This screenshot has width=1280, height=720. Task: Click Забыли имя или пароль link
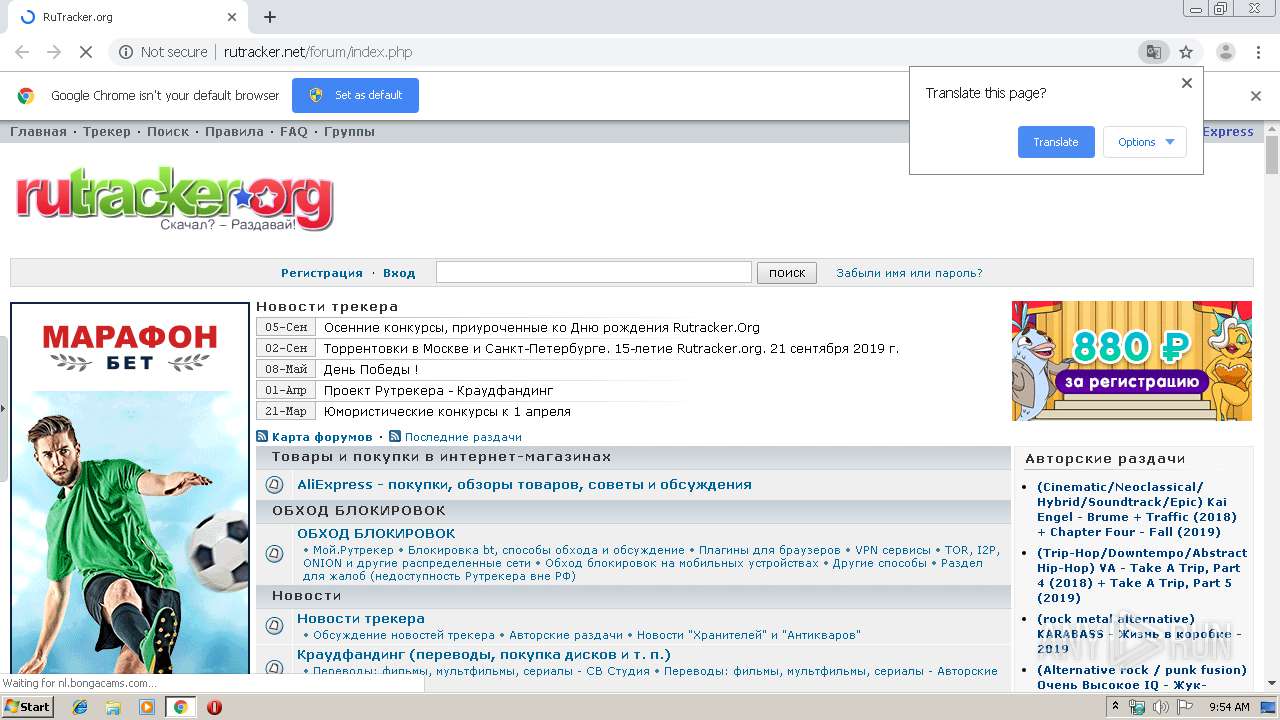pos(909,273)
